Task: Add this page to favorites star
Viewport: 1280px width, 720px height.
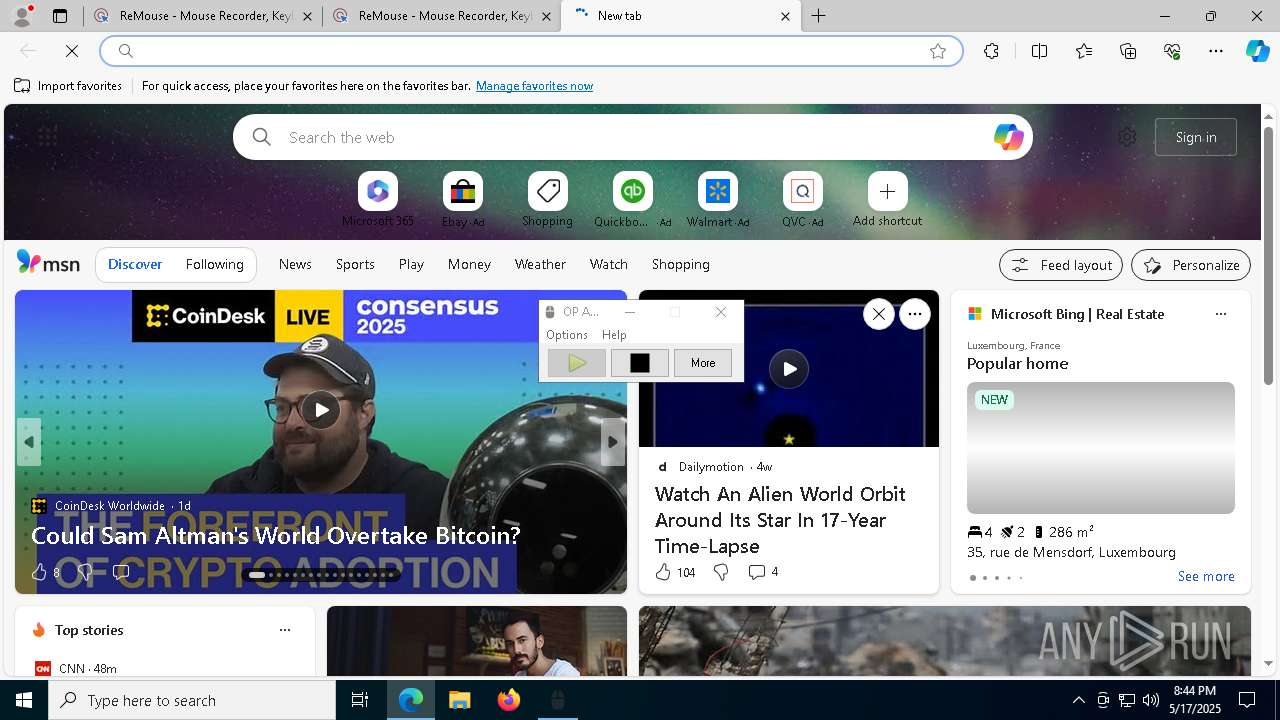Action: pyautogui.click(x=937, y=51)
